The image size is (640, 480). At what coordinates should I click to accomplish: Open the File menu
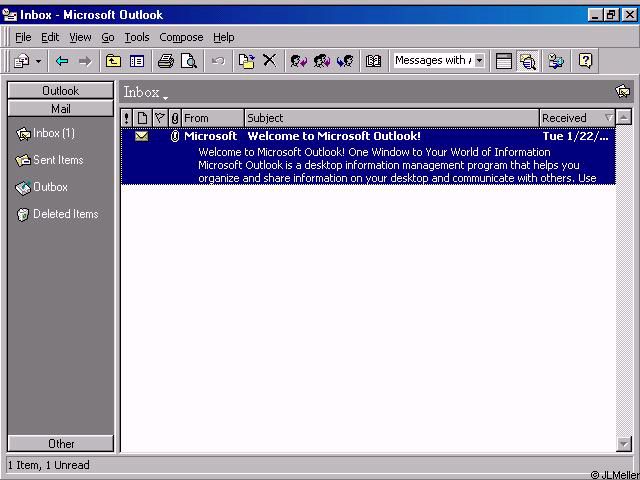pyautogui.click(x=23, y=37)
